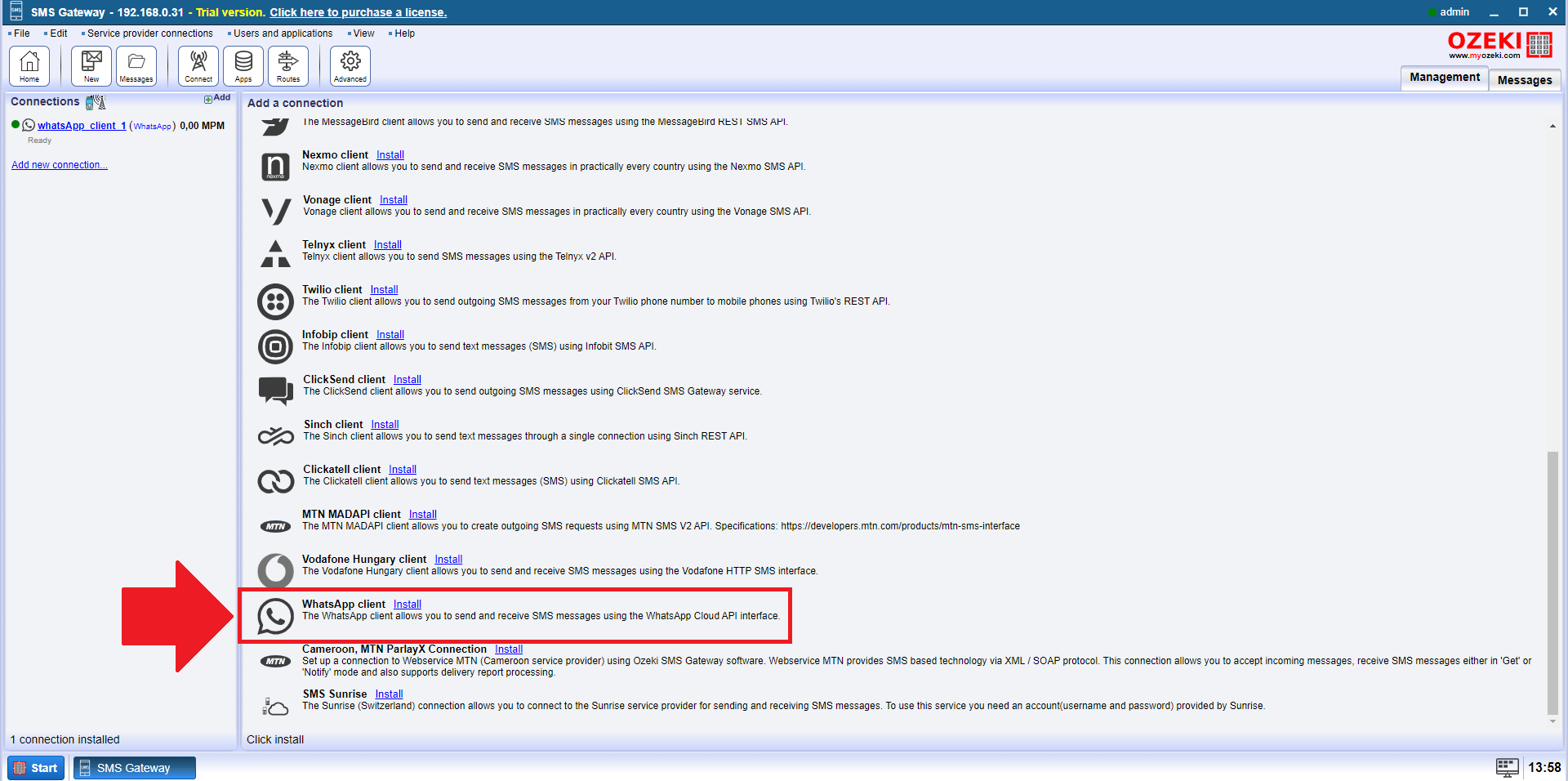Viewport: 1568px width, 781px height.
Task: Switch to the Management tab
Action: click(x=1444, y=78)
